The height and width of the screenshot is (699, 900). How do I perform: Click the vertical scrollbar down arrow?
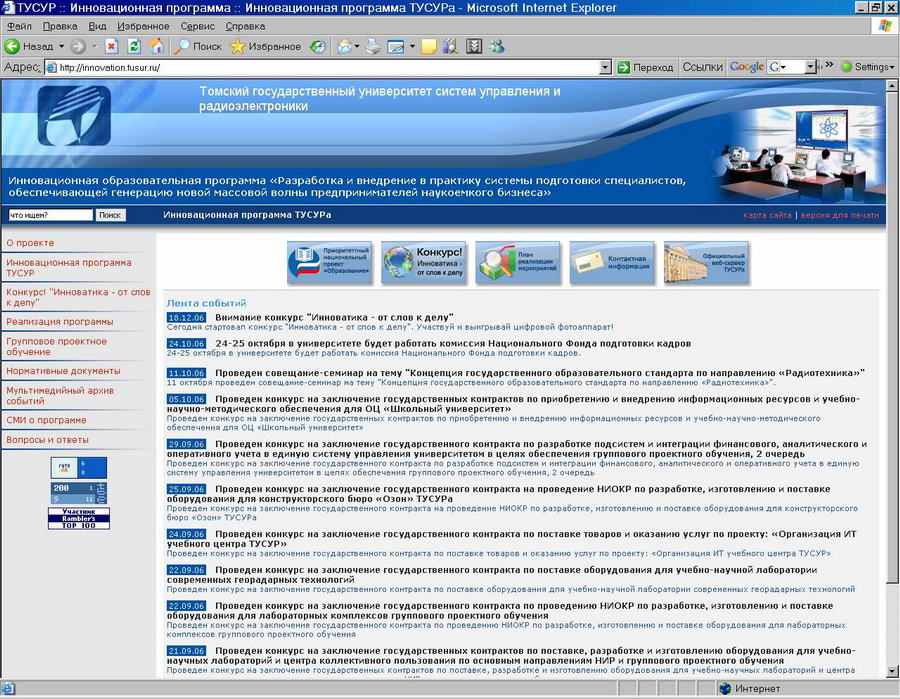(x=891, y=670)
